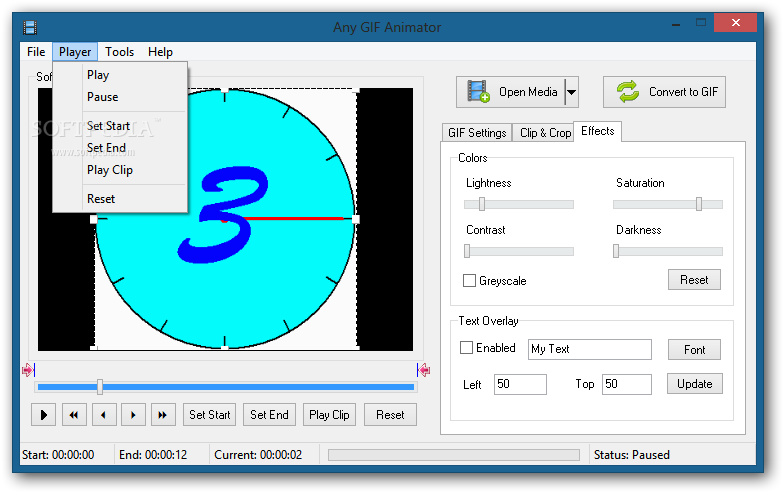Click Reset button in Colors group
The image size is (784, 493).
(694, 280)
